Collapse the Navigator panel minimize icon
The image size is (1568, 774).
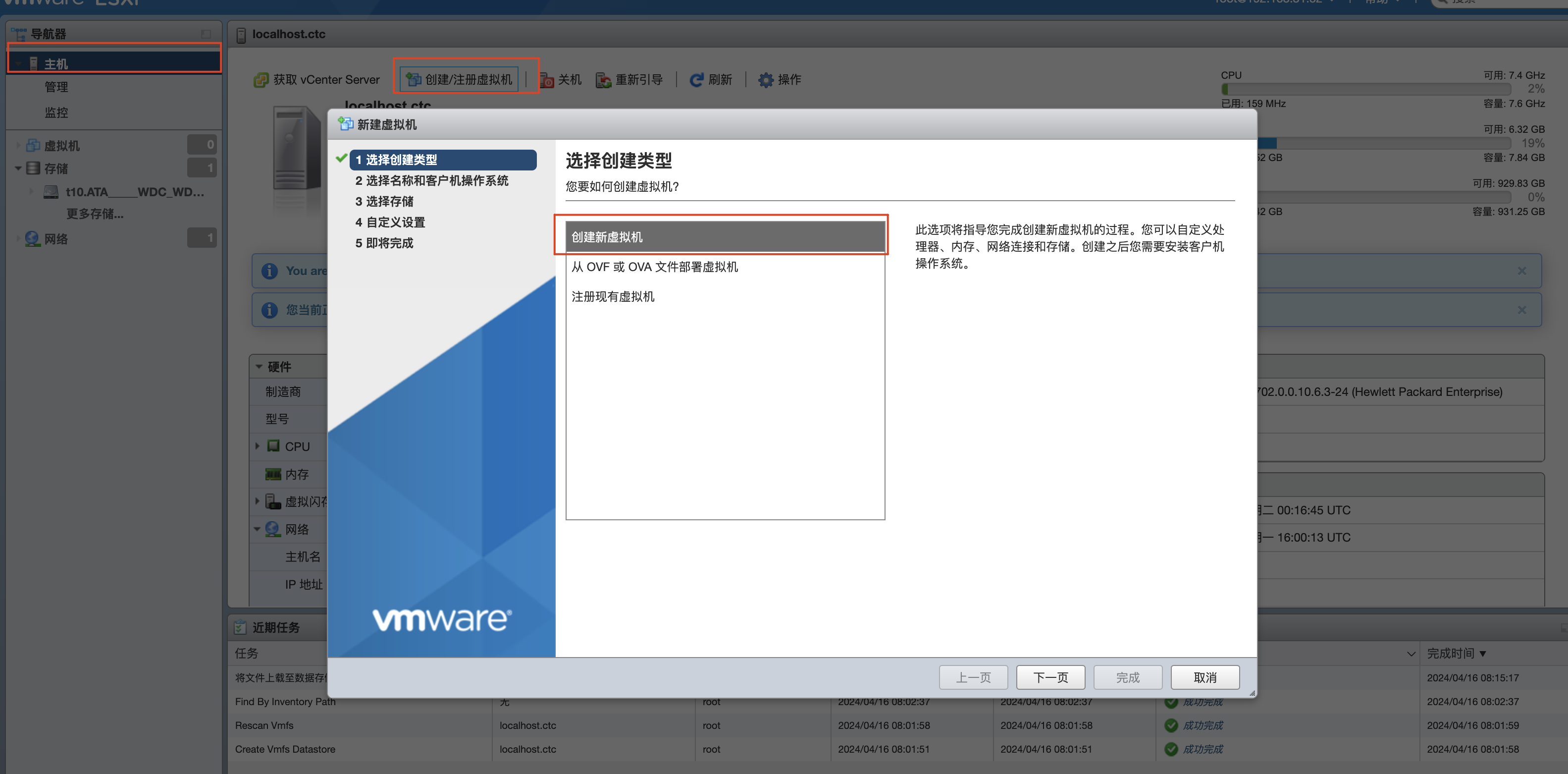206,34
